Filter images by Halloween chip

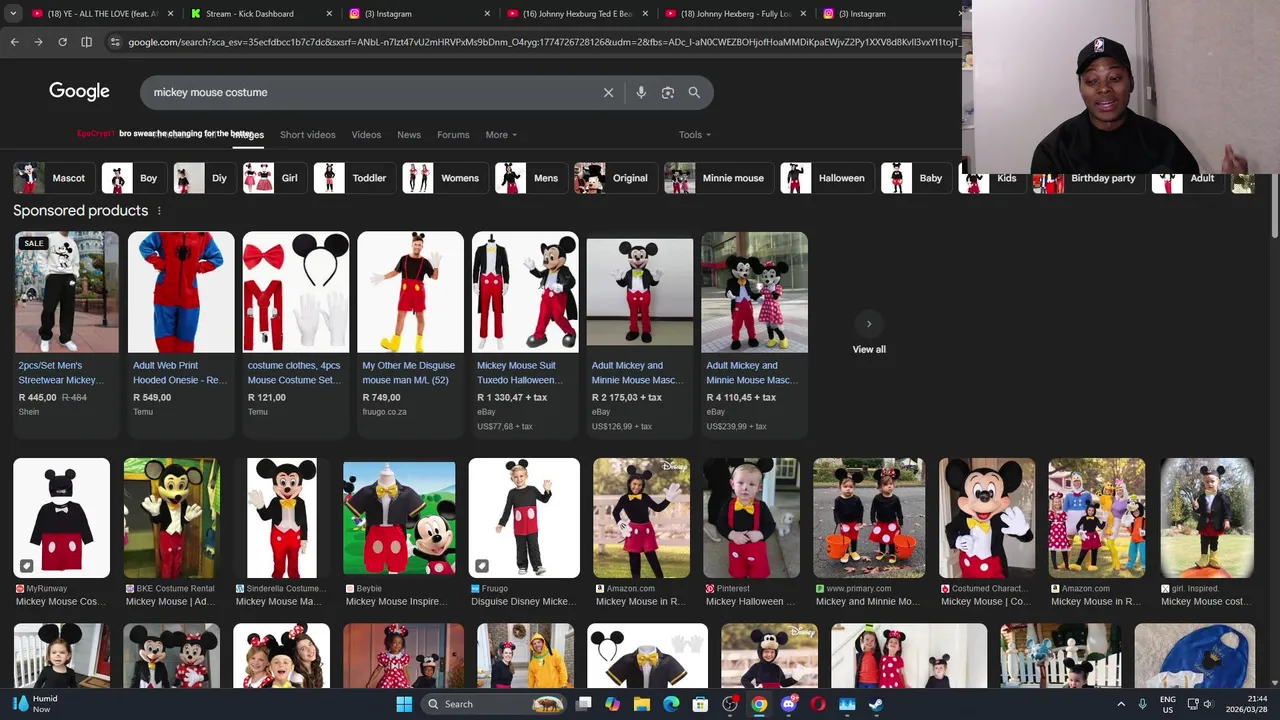(x=826, y=178)
